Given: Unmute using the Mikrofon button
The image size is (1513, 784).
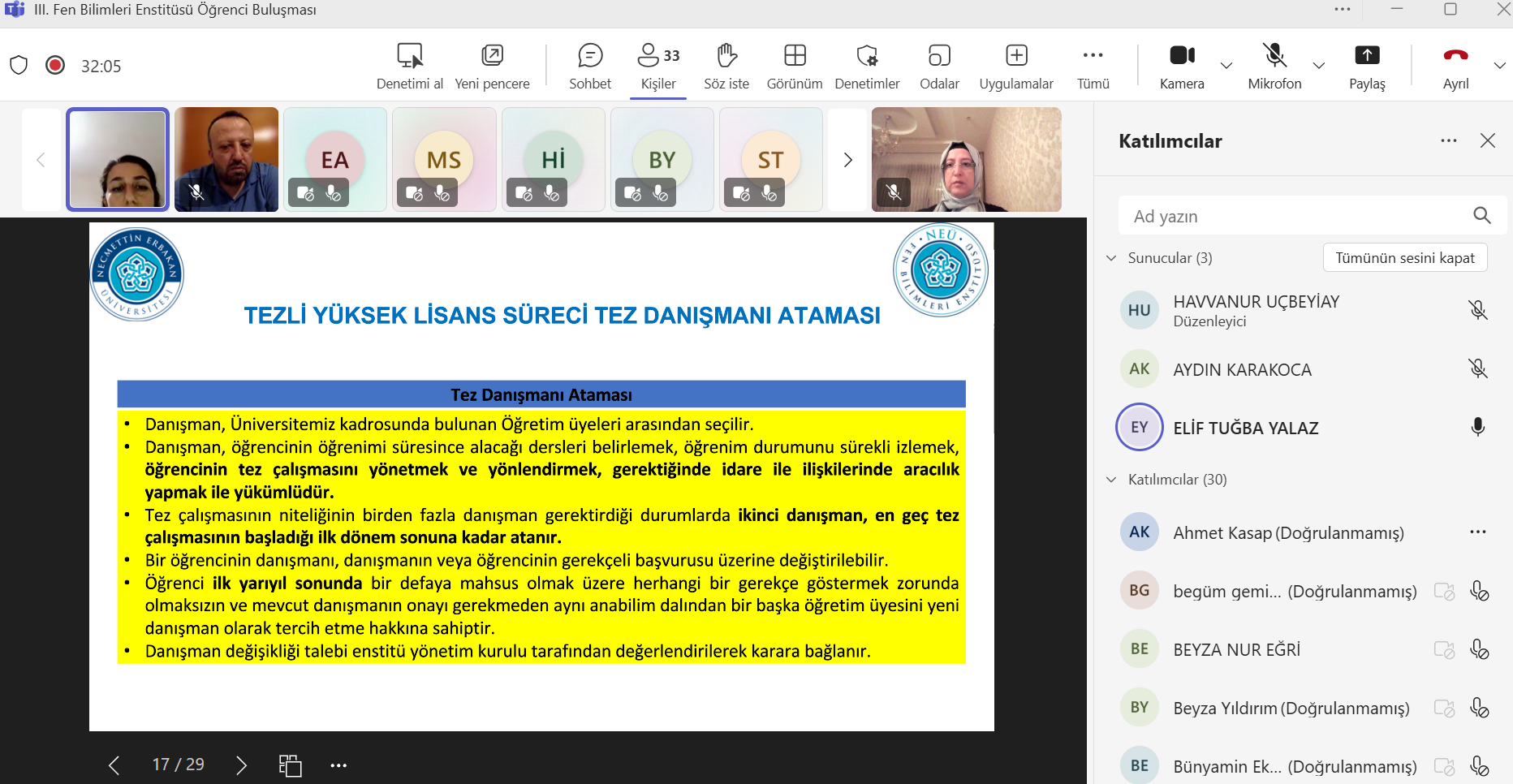Looking at the screenshot, I should (1274, 66).
